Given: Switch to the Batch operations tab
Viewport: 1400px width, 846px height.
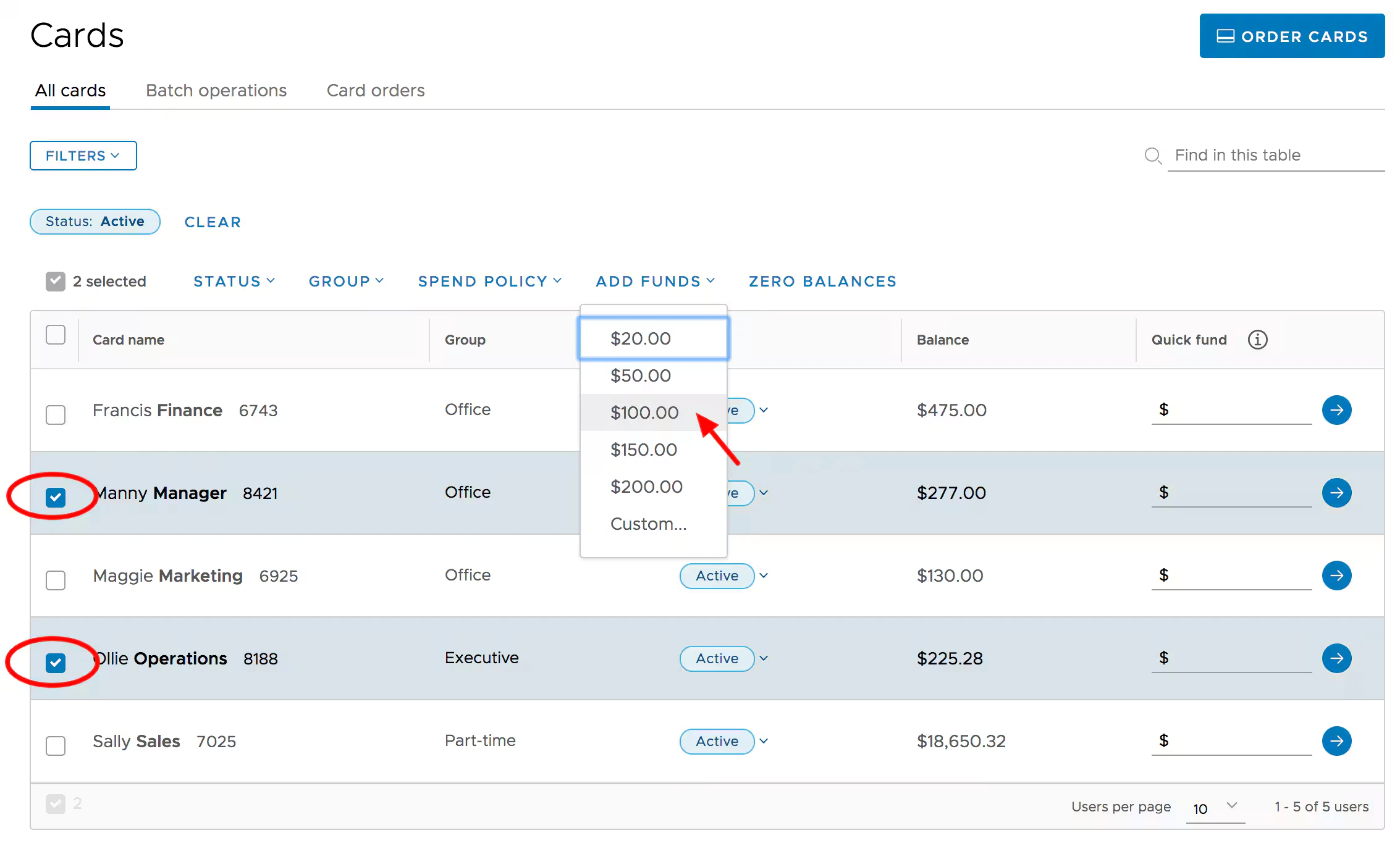Looking at the screenshot, I should (216, 91).
